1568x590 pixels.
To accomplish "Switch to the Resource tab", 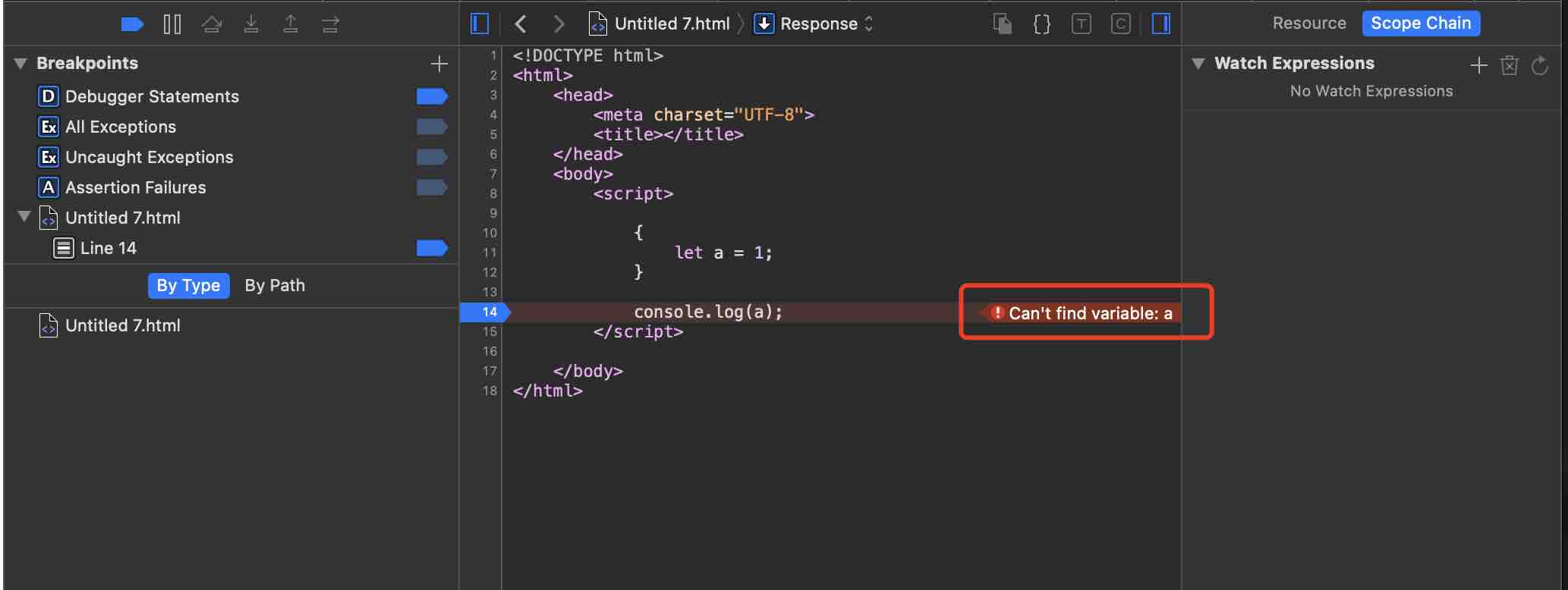I will coord(1309,24).
